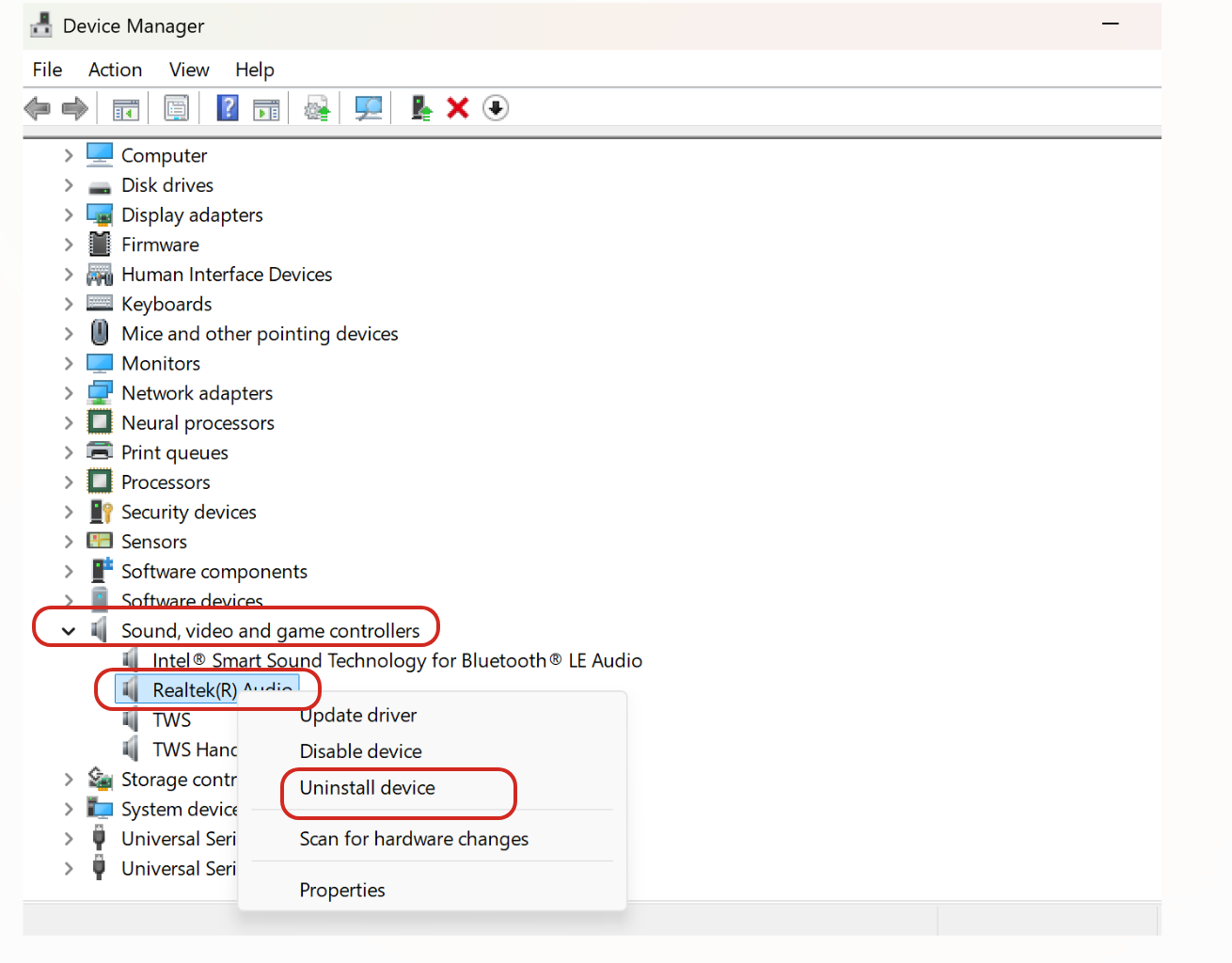Minimize the Device Manager window

tap(1111, 24)
